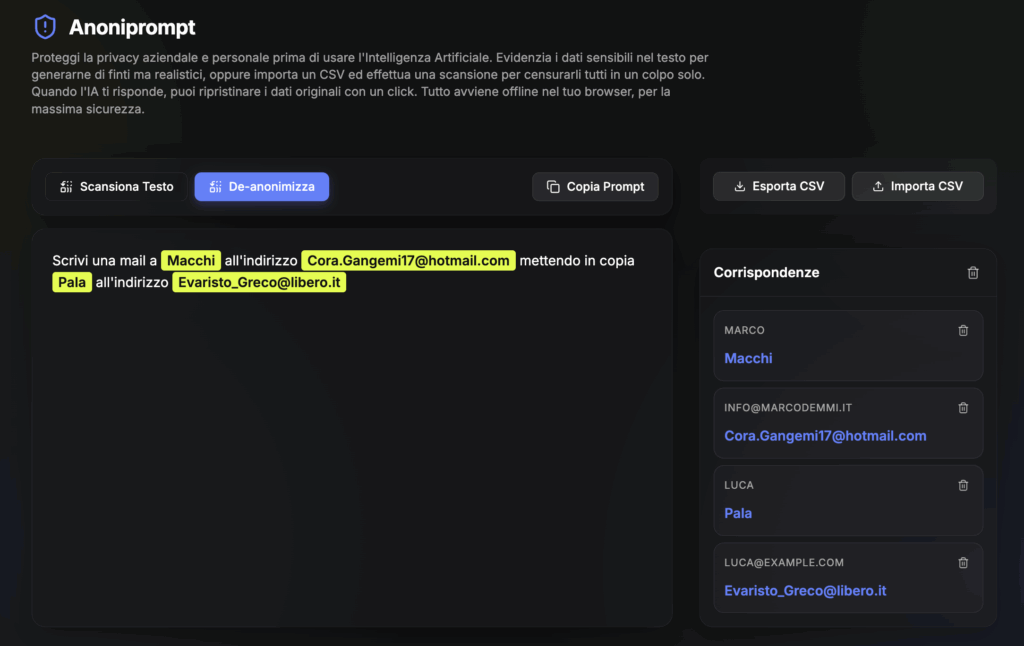Delete the LUCA@EXAMPLE.COM correspondence entry
The image size is (1024, 646).
(x=963, y=562)
